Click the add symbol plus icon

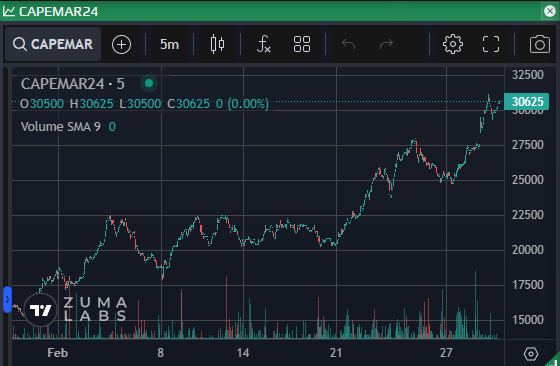pos(121,45)
